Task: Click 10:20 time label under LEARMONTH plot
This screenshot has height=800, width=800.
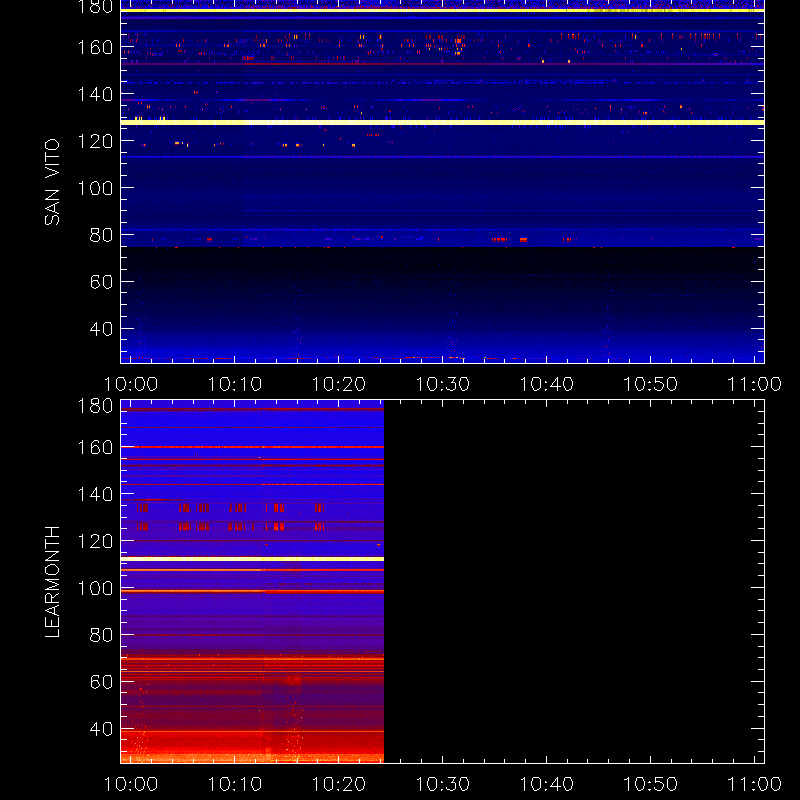Action: pos(339,784)
